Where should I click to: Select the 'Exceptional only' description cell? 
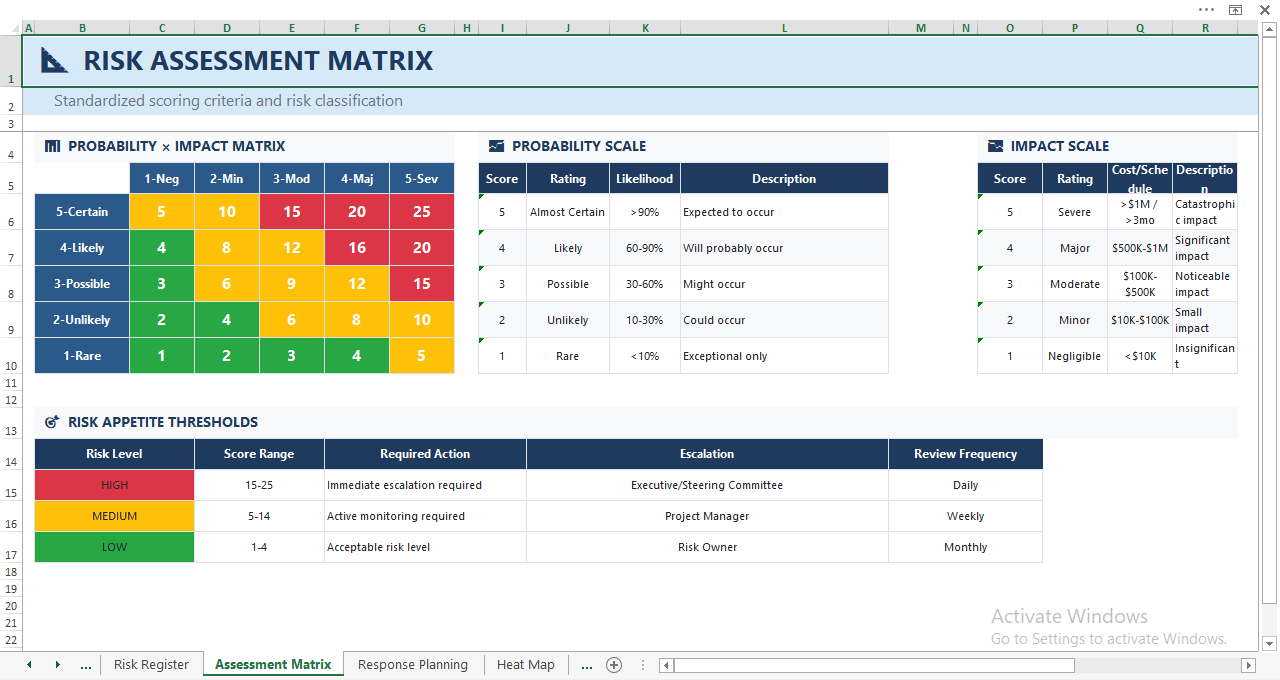point(784,356)
